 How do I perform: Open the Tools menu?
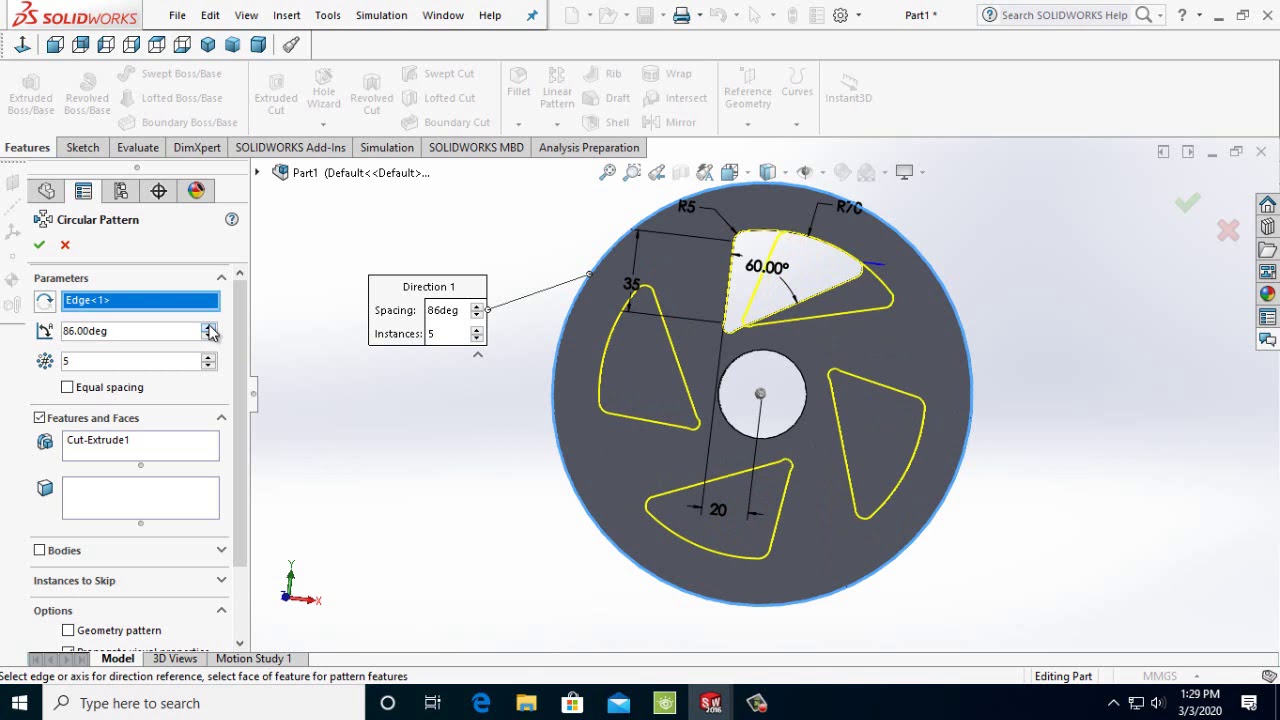tap(328, 15)
